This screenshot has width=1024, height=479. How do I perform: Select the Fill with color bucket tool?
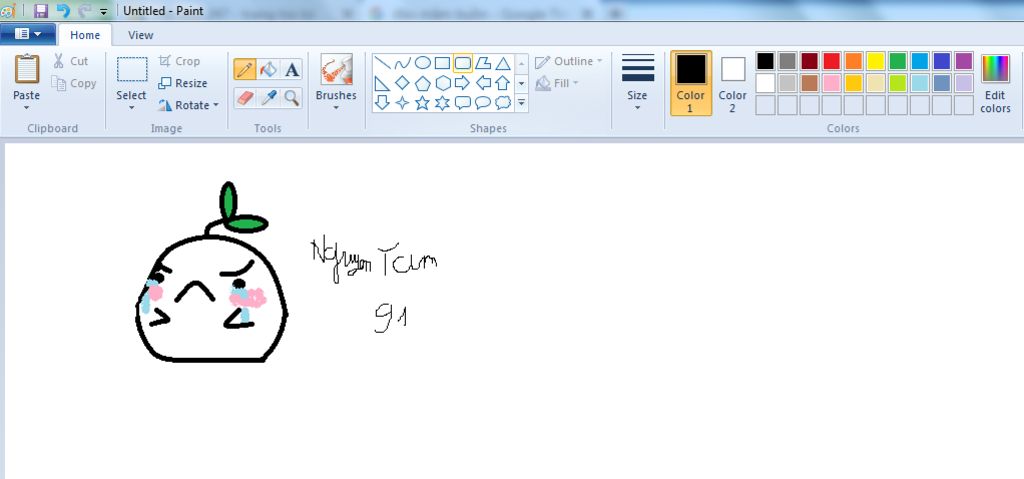point(268,69)
